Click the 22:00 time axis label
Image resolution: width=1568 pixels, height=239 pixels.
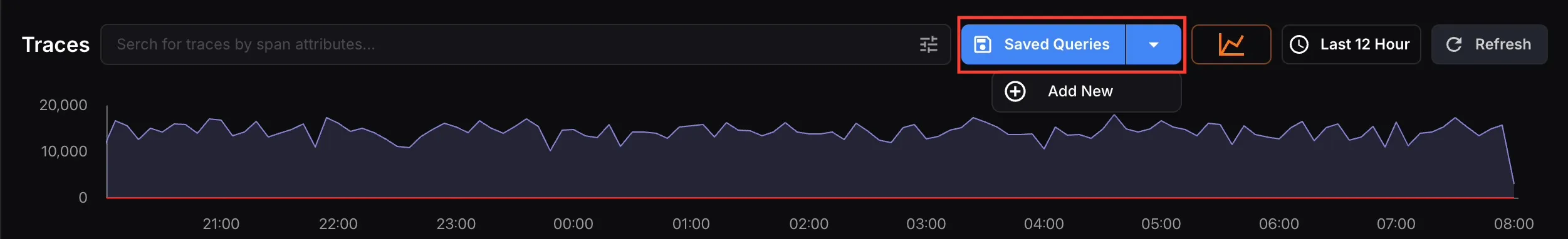[x=338, y=224]
